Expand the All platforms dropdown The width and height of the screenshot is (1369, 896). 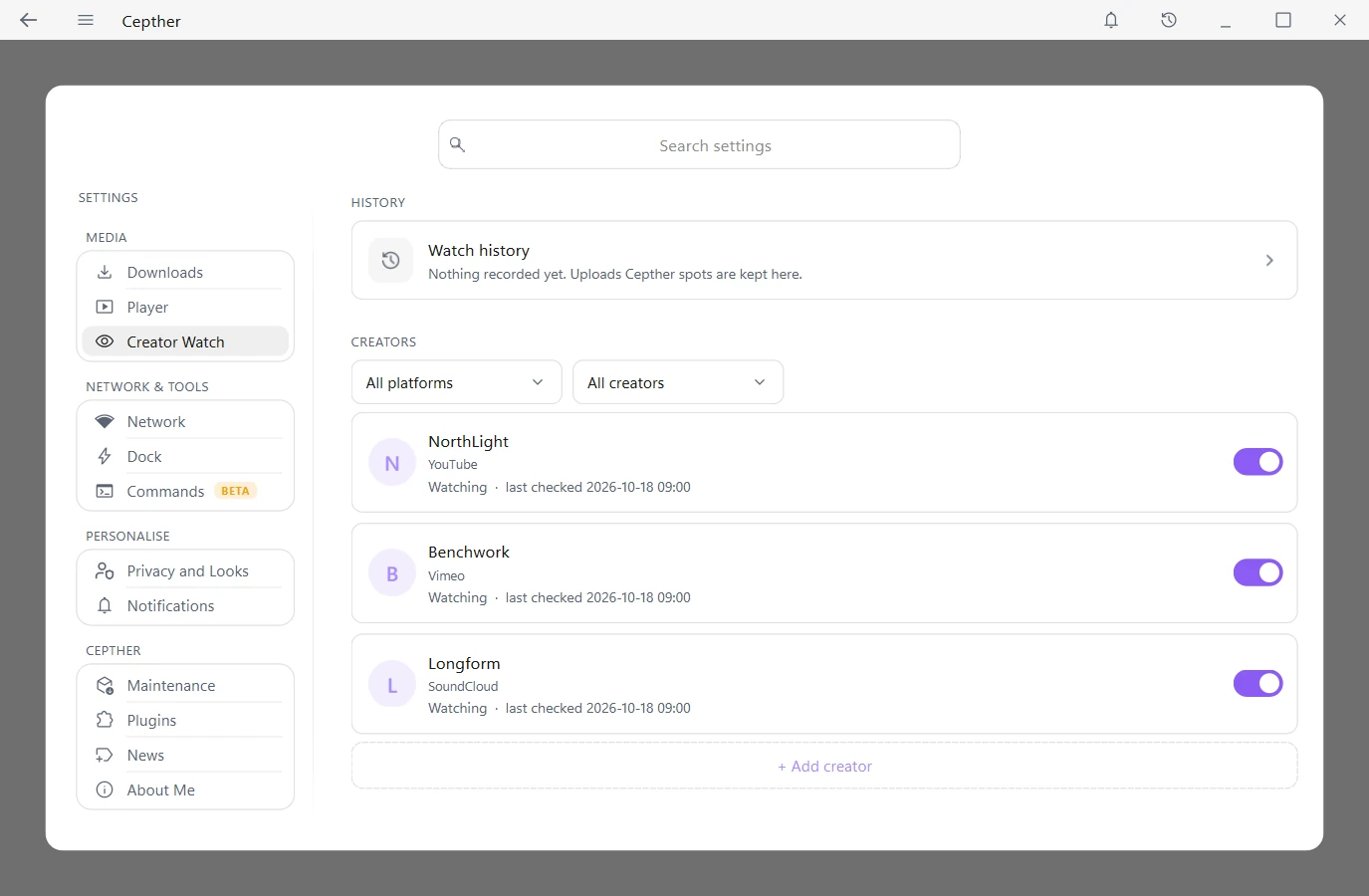pyautogui.click(x=457, y=382)
